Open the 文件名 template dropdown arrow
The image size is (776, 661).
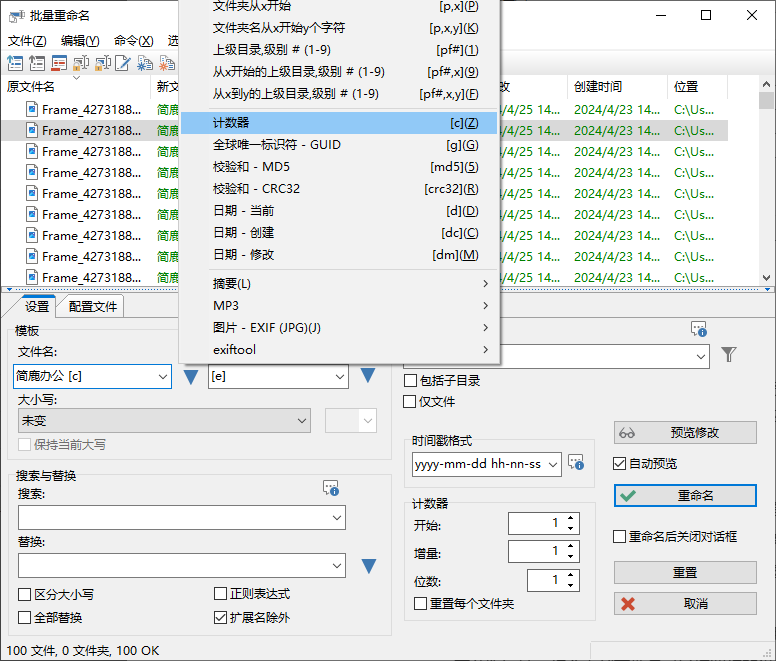(162, 377)
